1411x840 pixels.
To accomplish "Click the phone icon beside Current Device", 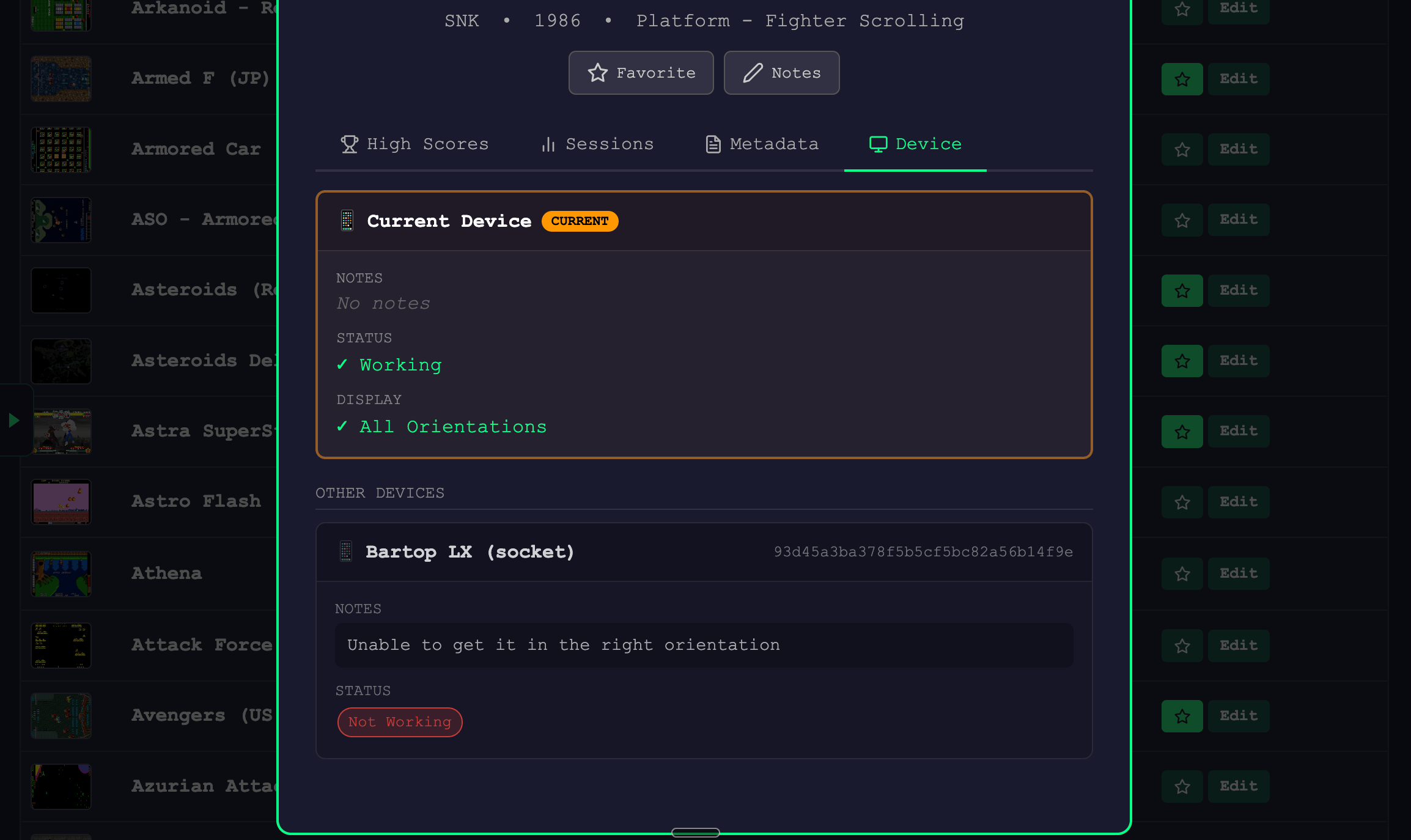I will point(347,221).
